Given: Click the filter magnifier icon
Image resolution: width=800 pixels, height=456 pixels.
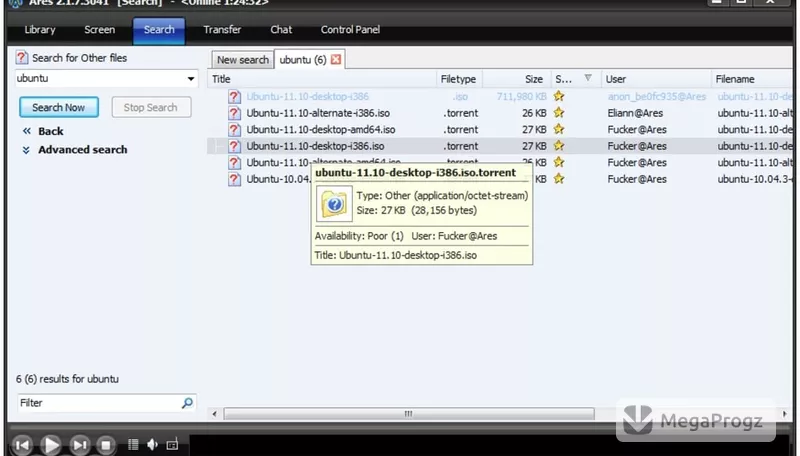Looking at the screenshot, I should (187, 403).
